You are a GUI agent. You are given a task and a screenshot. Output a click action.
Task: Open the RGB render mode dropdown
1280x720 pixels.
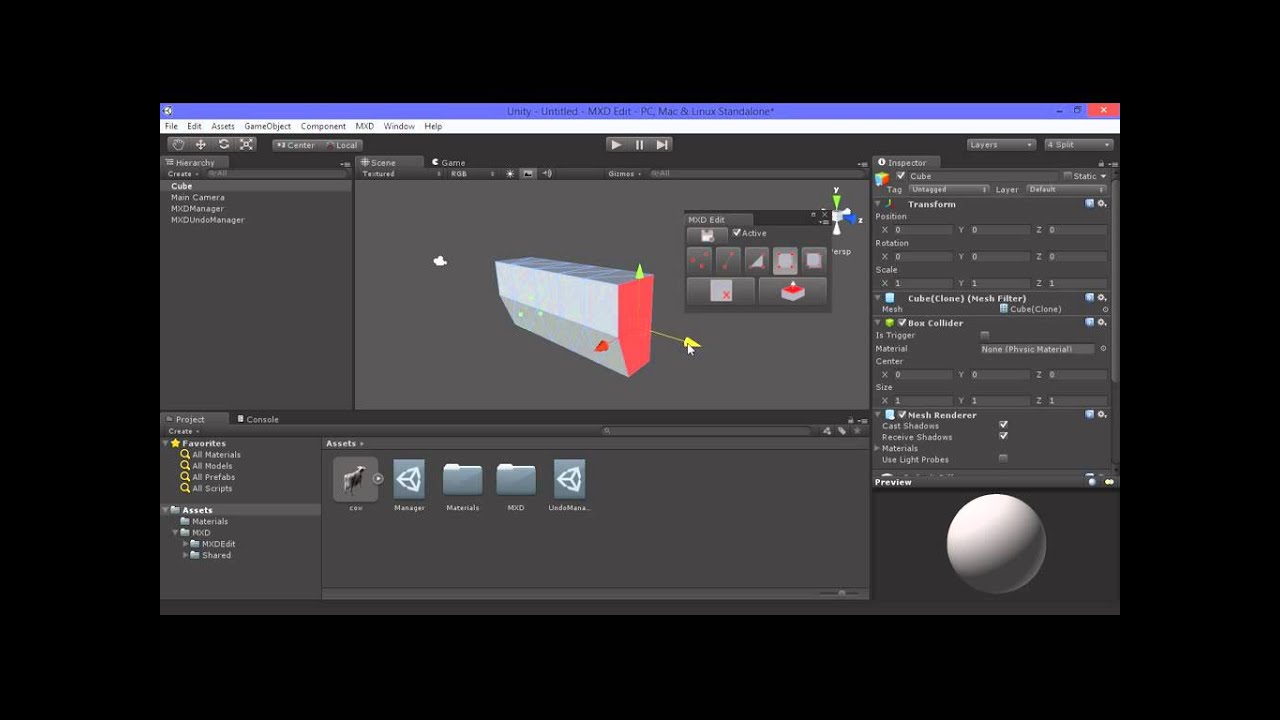coord(472,174)
